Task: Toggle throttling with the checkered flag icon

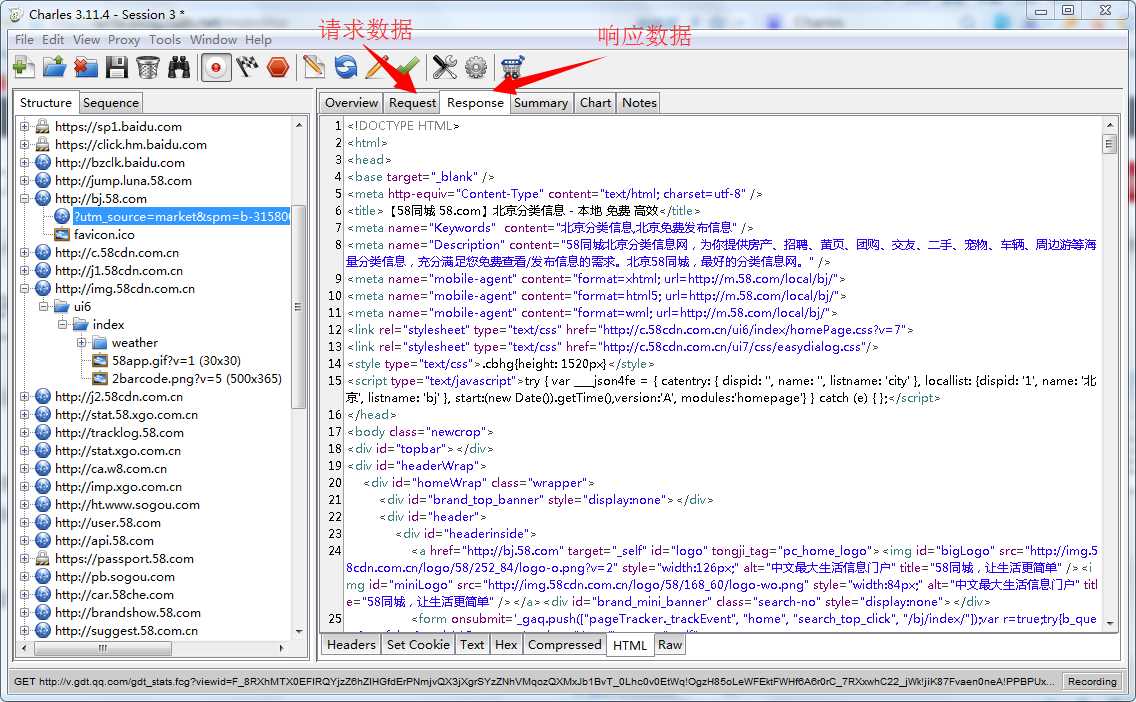Action: (247, 67)
